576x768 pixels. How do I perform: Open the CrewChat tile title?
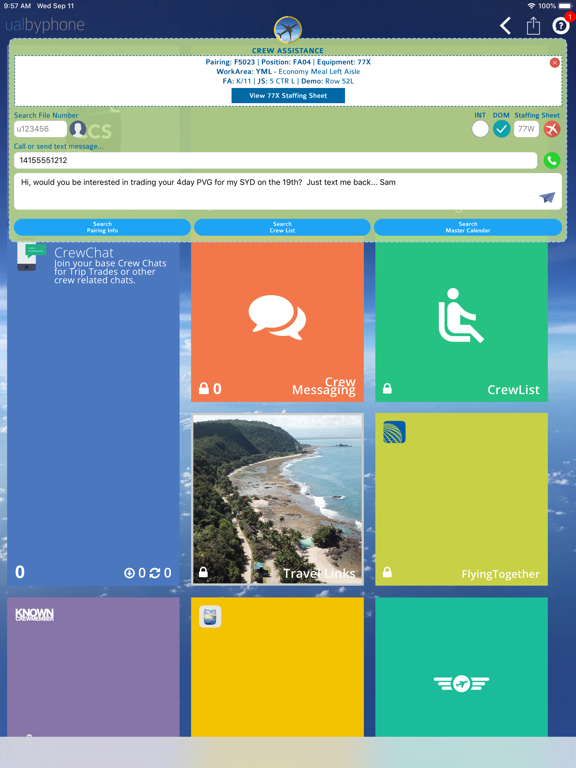(84, 253)
